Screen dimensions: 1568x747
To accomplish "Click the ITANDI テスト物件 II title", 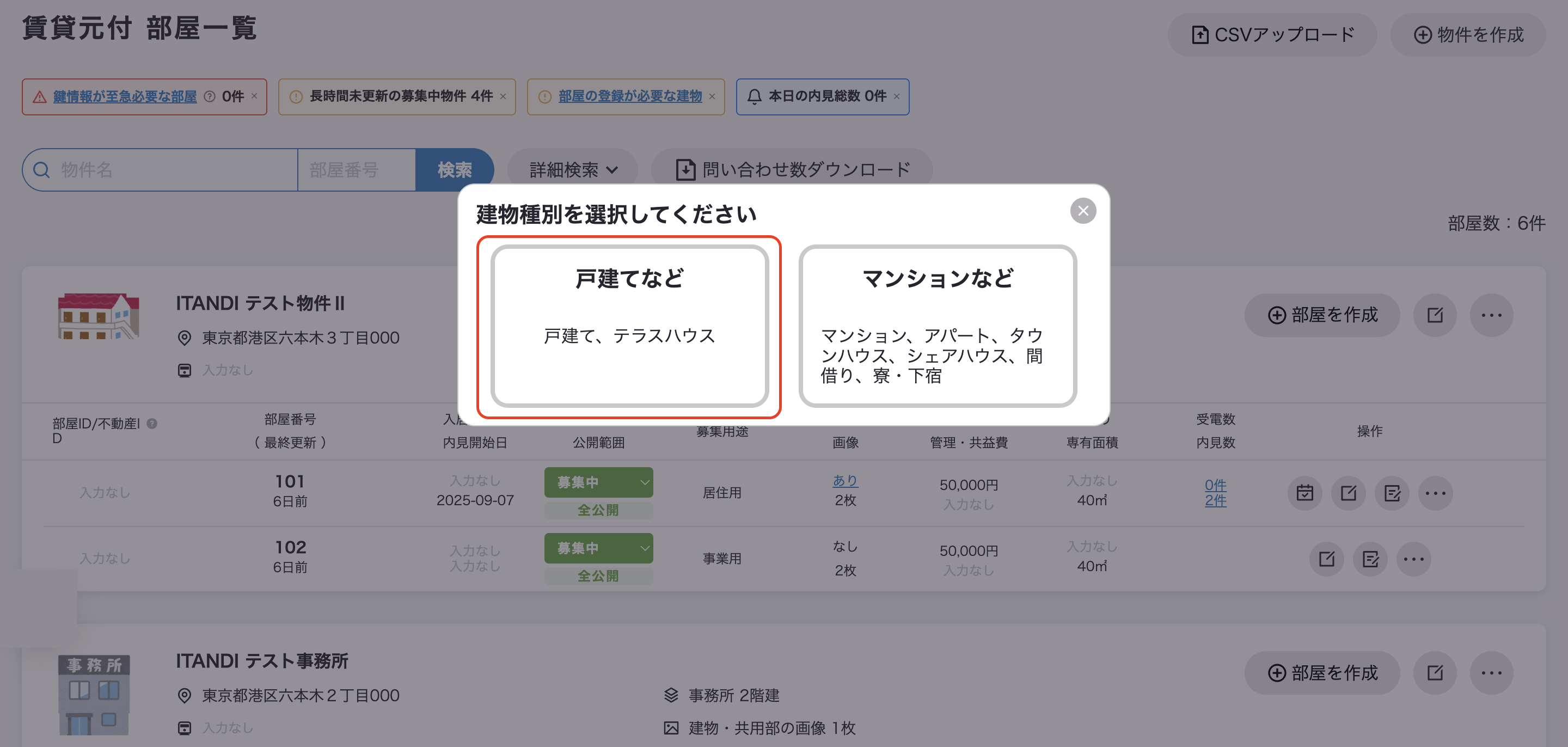I will pyautogui.click(x=260, y=303).
